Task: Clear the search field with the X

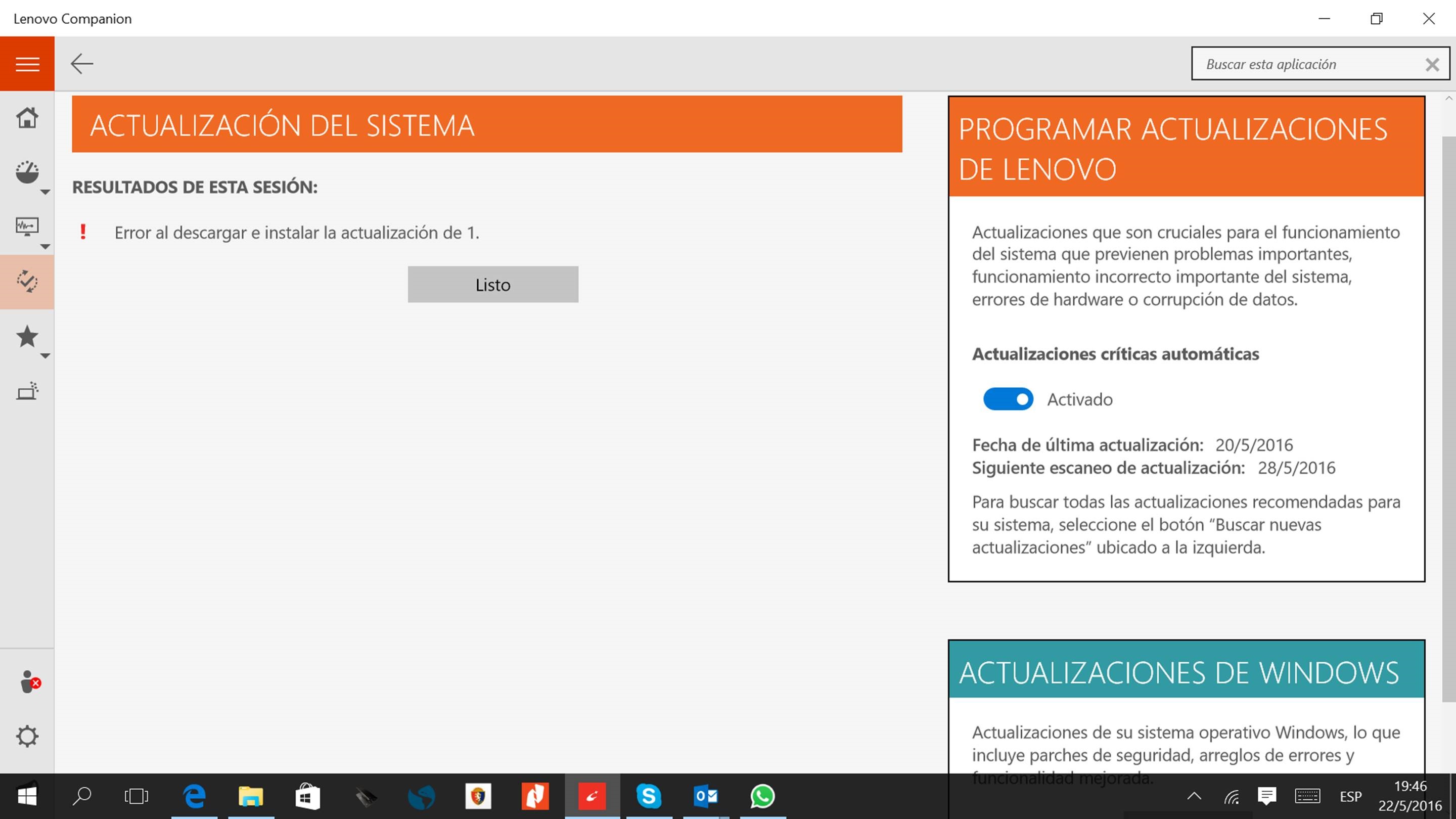Action: pos(1432,64)
